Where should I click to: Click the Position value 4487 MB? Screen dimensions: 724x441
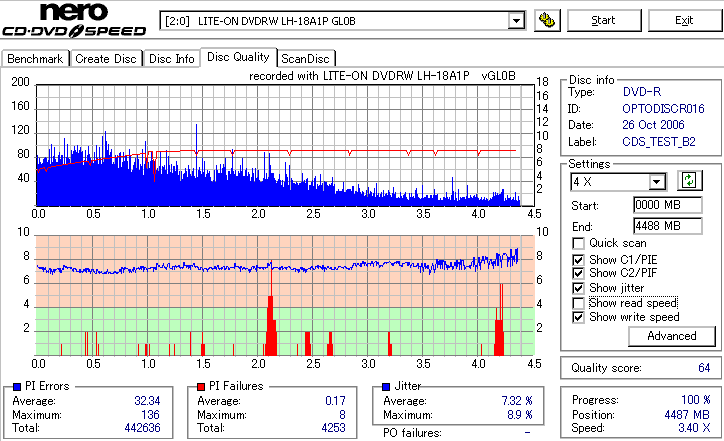click(x=687, y=415)
